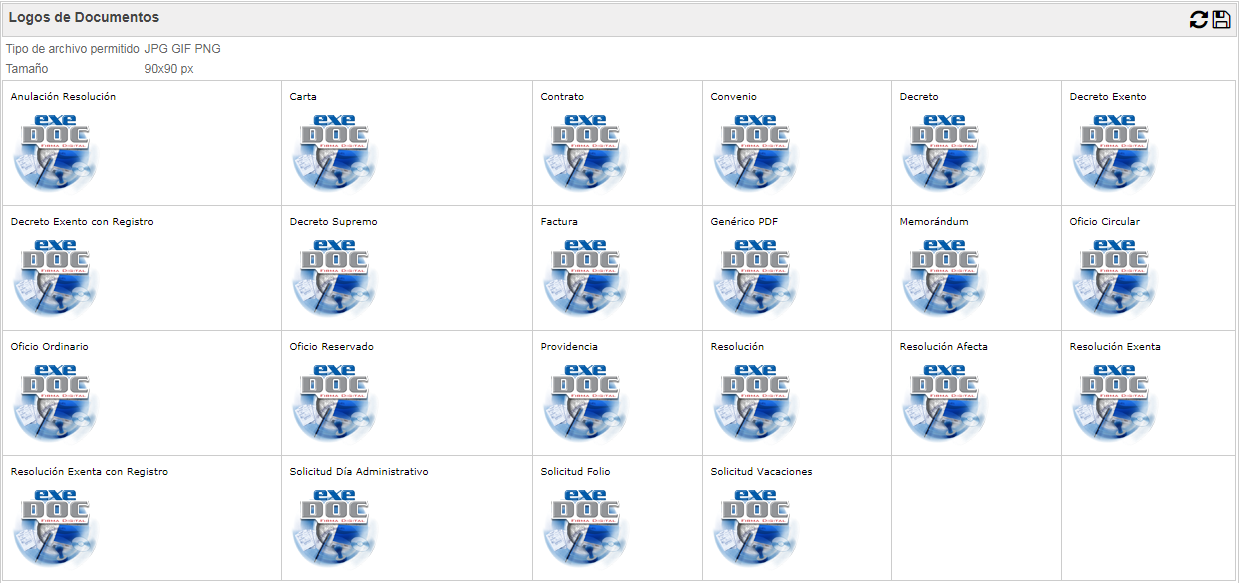Click the Resolución Exenta logo
Image resolution: width=1242 pixels, height=583 pixels.
coord(1115,403)
